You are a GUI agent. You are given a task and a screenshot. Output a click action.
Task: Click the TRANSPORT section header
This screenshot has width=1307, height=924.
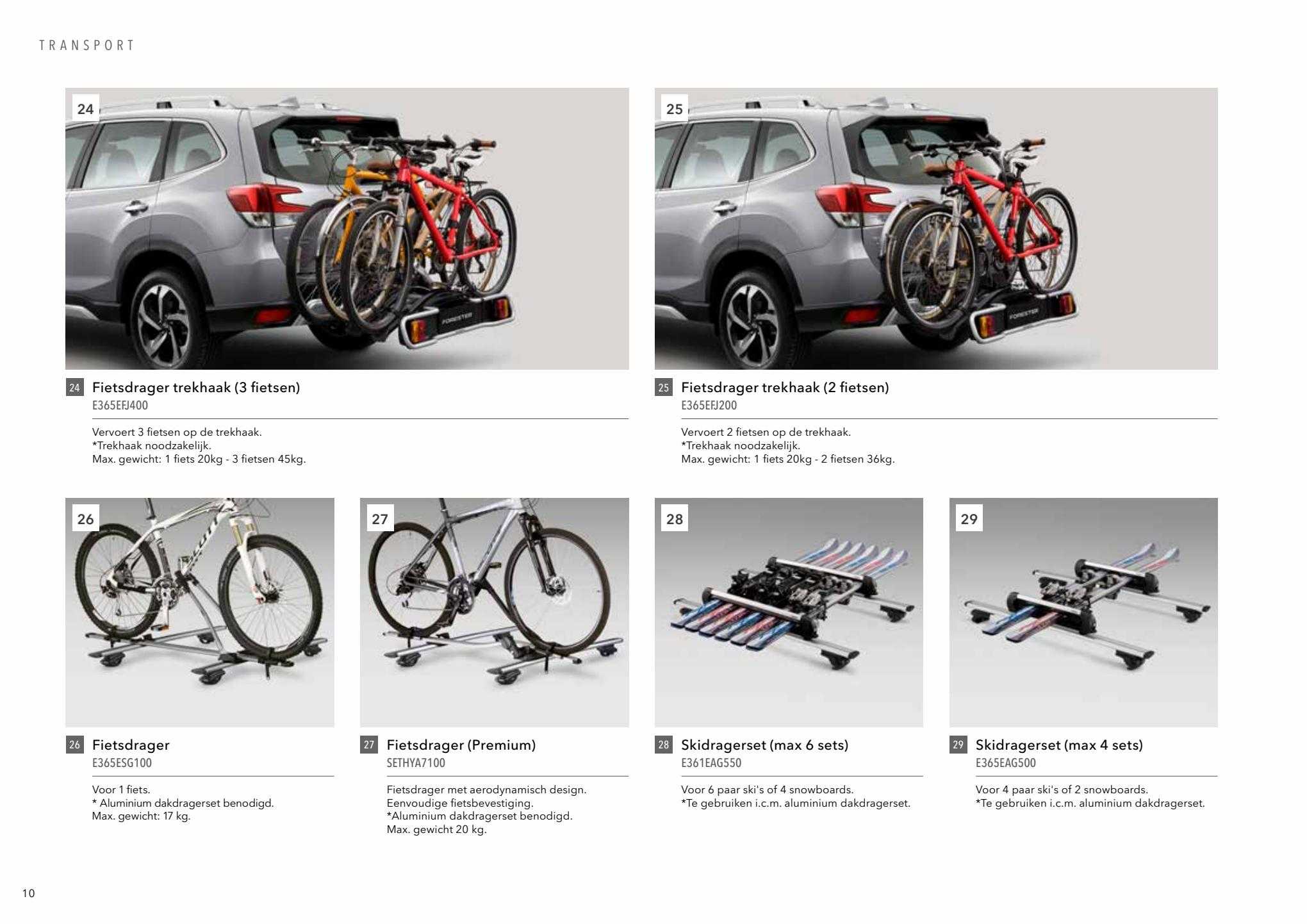pyautogui.click(x=86, y=45)
